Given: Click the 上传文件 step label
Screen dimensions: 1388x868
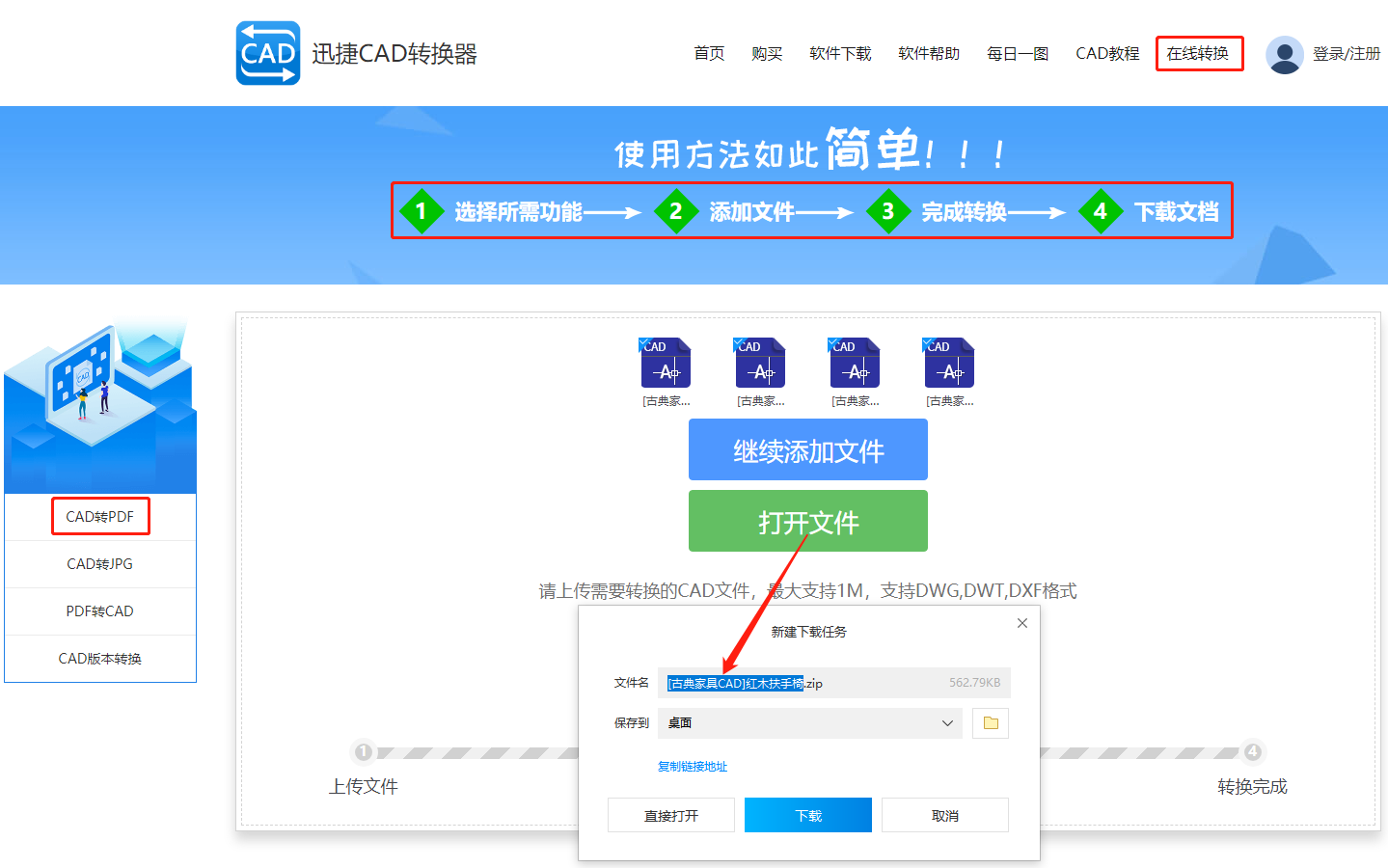Looking at the screenshot, I should (x=363, y=787).
